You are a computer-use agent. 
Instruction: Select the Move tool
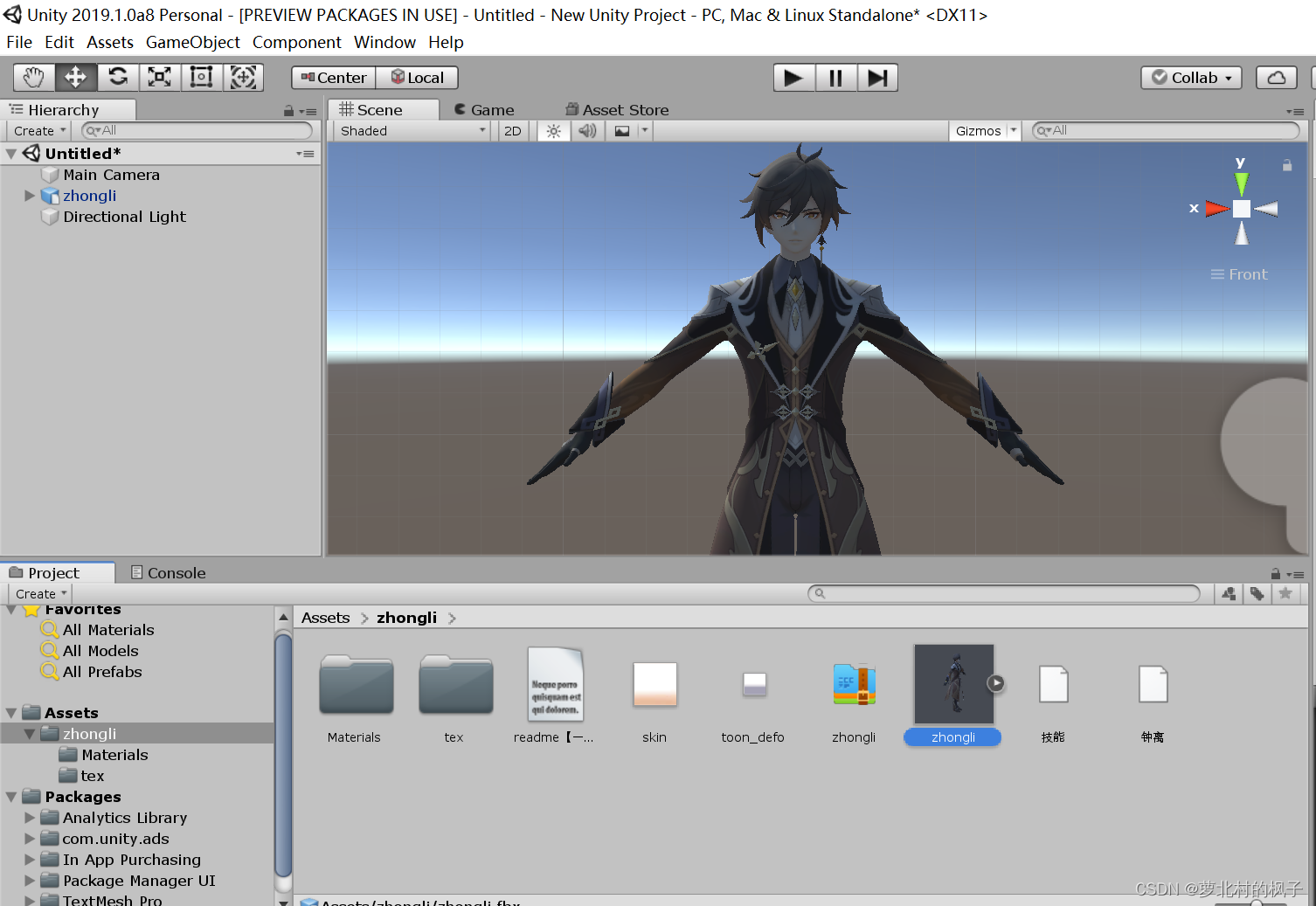pyautogui.click(x=76, y=78)
